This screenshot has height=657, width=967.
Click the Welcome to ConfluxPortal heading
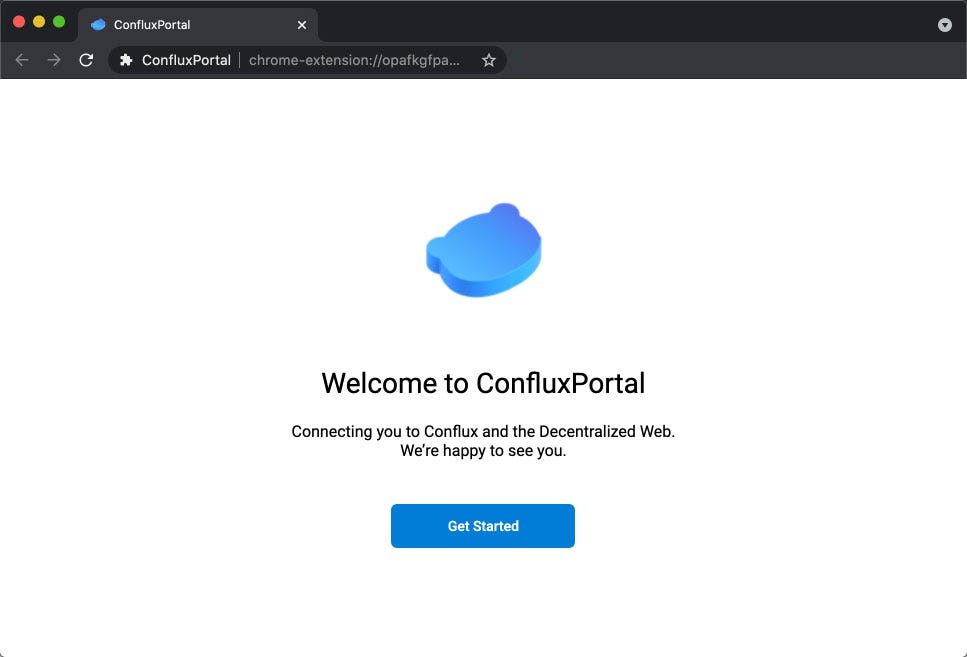pyautogui.click(x=483, y=383)
